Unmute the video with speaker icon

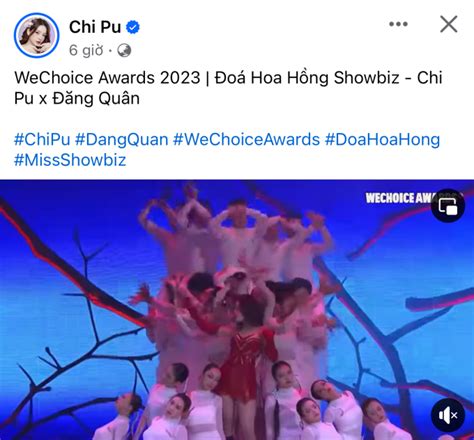point(448,415)
